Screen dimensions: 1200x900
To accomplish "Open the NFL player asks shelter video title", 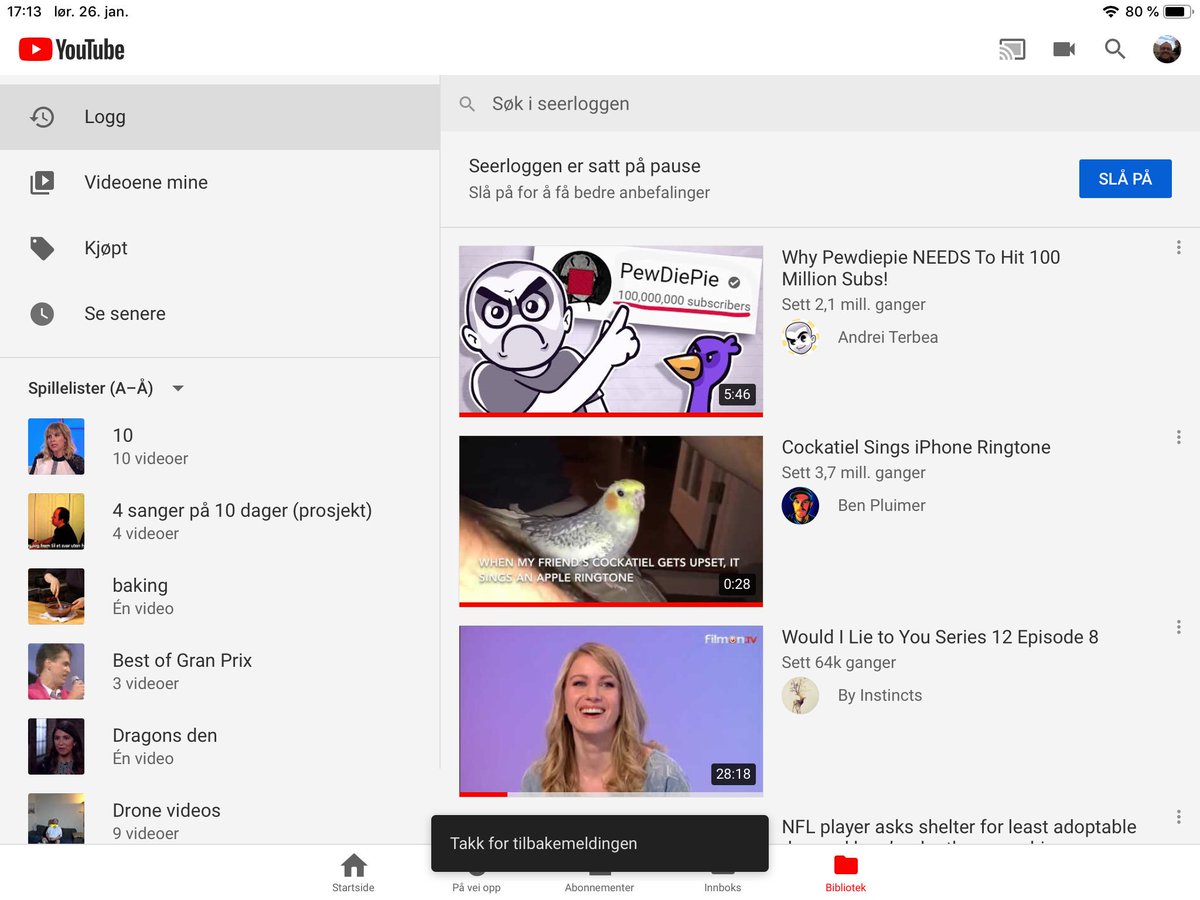I will coord(959,830).
